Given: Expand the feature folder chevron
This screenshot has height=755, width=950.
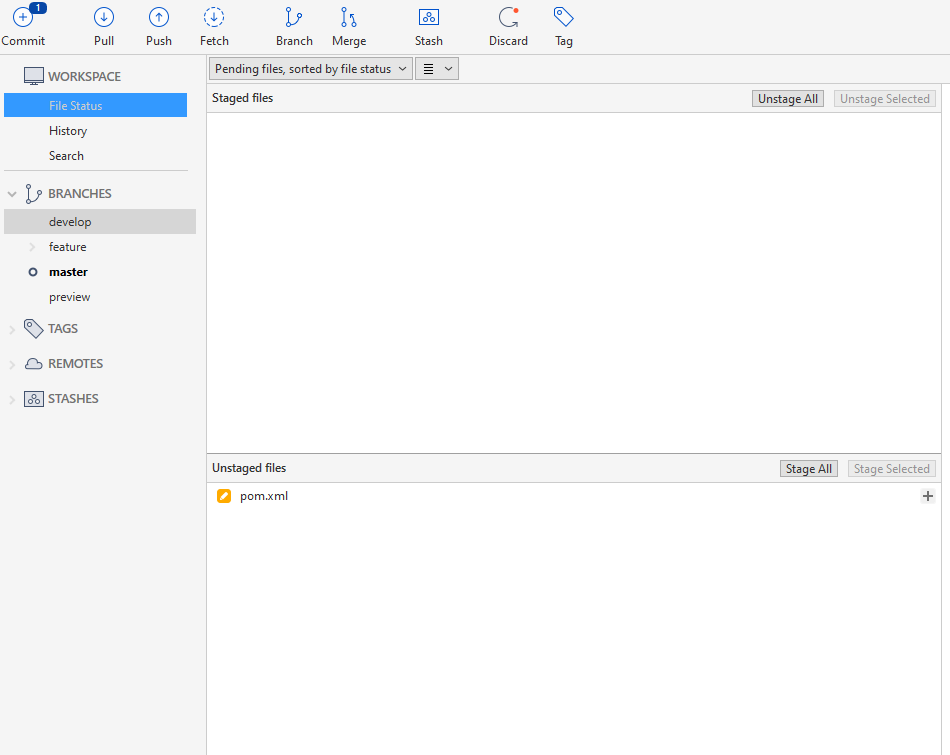Looking at the screenshot, I should pyautogui.click(x=32, y=247).
